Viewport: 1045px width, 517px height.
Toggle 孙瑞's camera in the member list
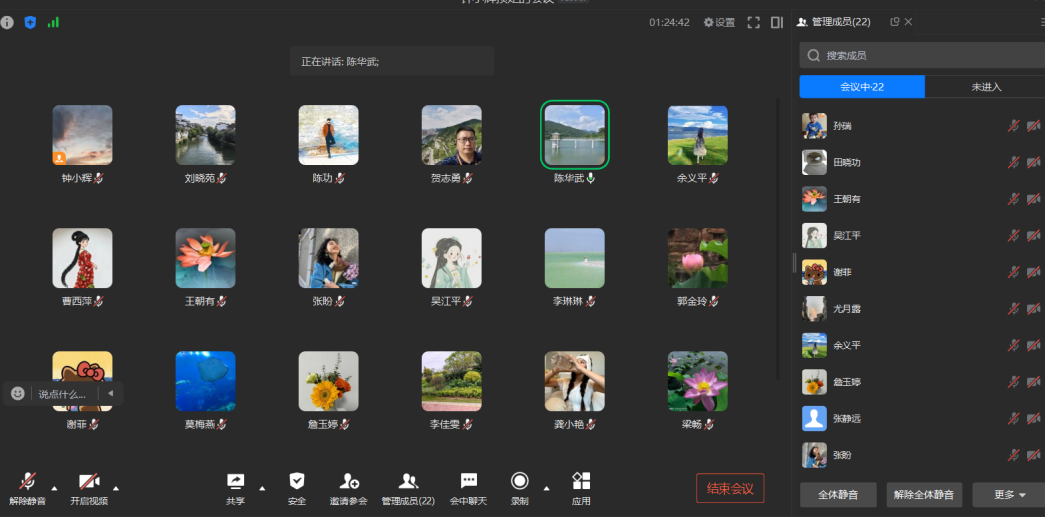pos(1034,125)
